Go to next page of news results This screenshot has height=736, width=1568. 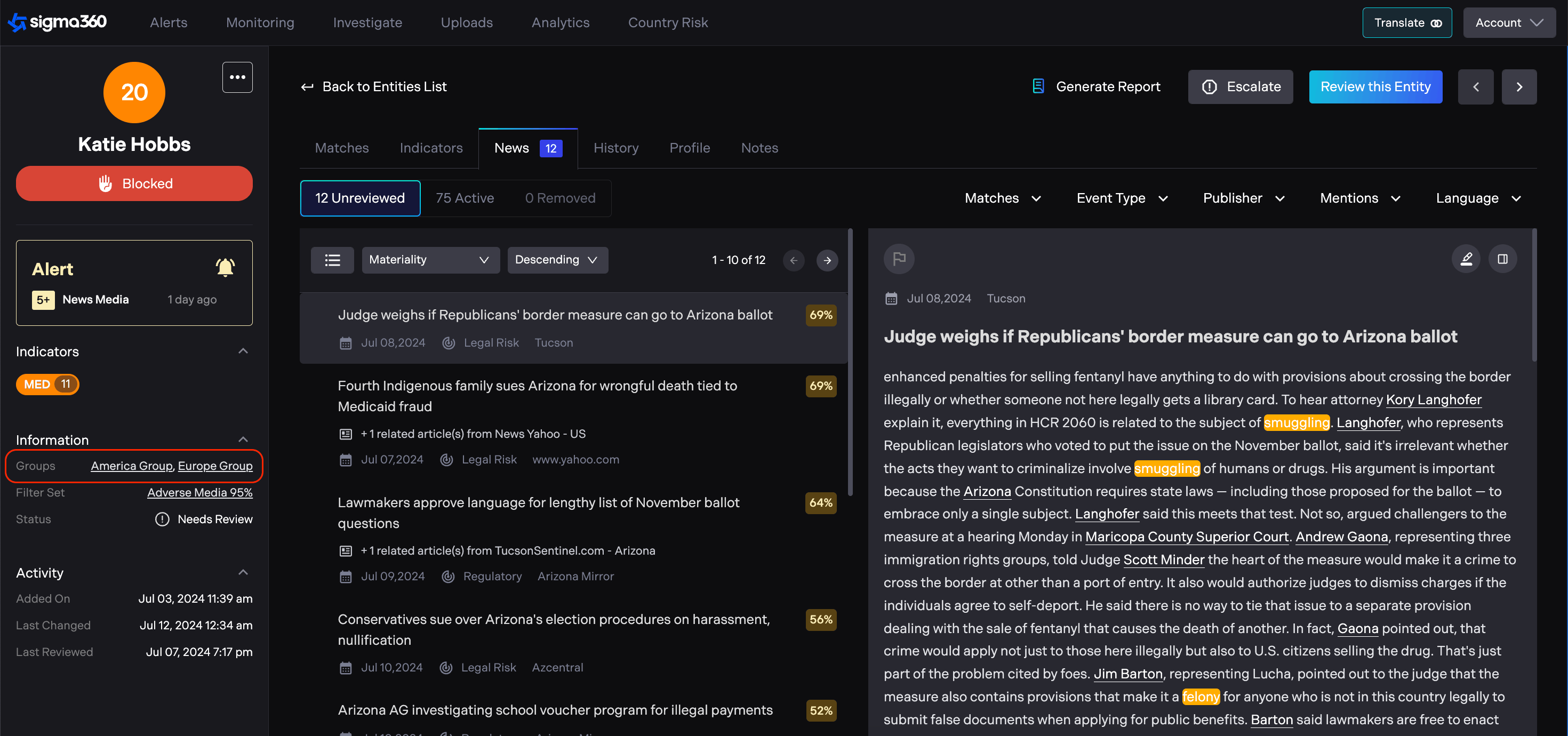827,261
